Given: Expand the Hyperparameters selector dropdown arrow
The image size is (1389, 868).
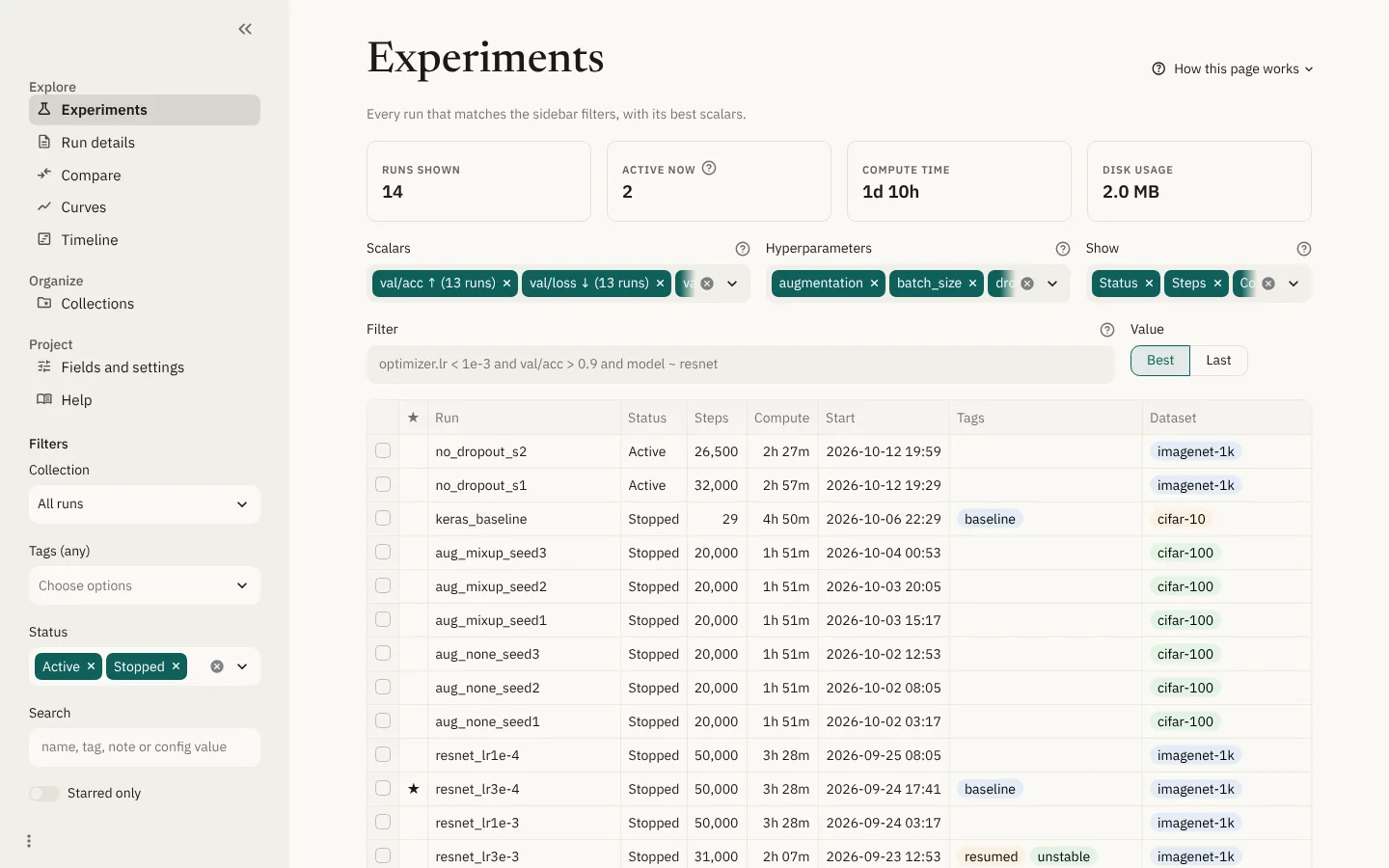Looking at the screenshot, I should click(1052, 284).
